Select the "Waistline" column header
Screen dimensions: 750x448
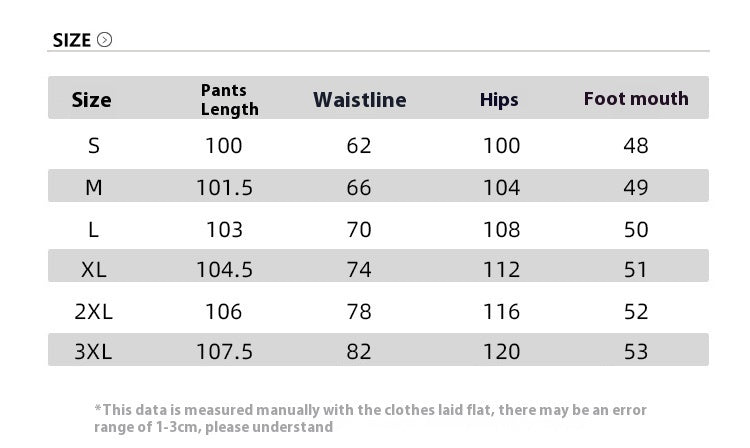(x=359, y=100)
